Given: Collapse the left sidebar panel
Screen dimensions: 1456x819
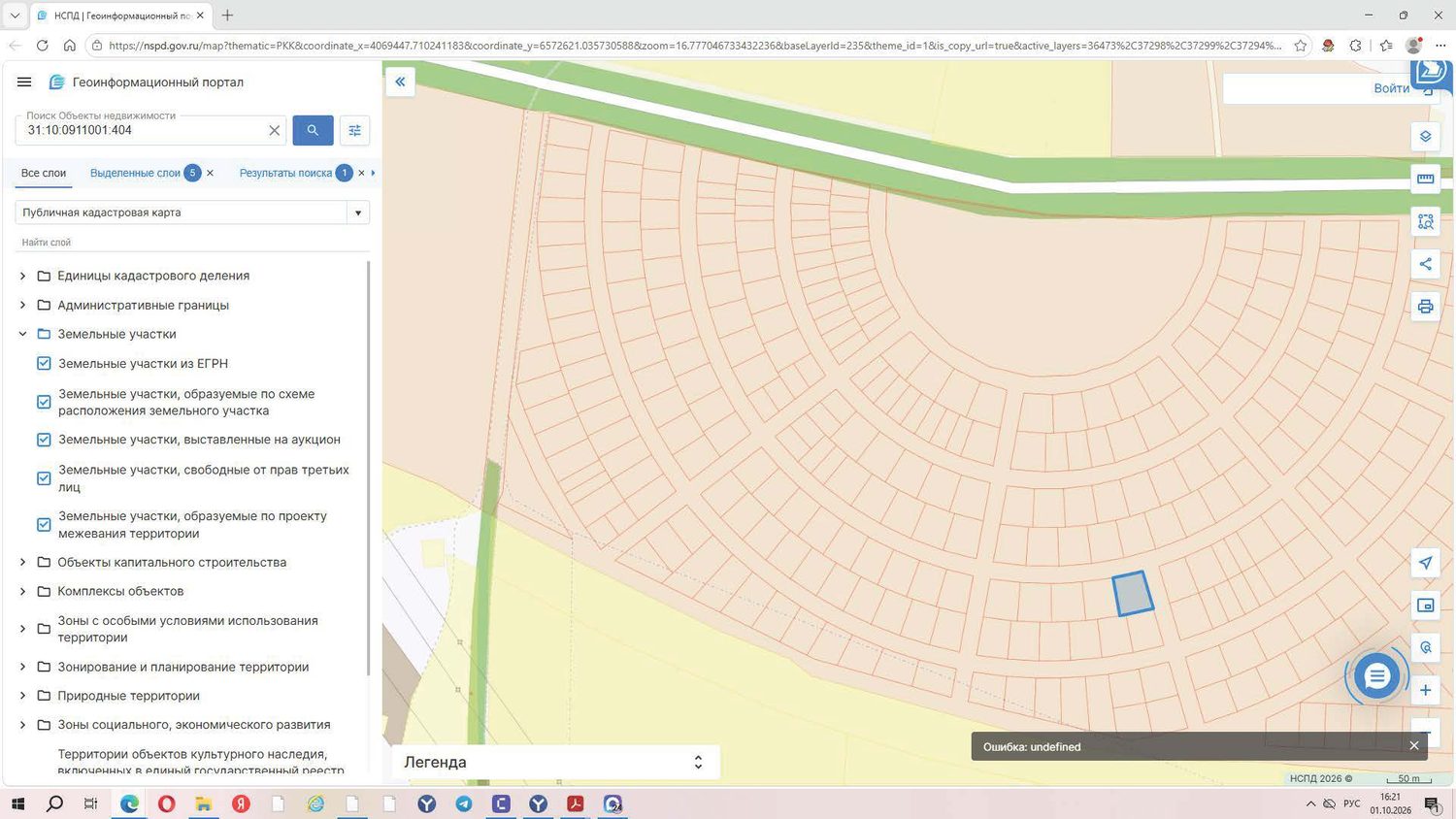Looking at the screenshot, I should 400,82.
